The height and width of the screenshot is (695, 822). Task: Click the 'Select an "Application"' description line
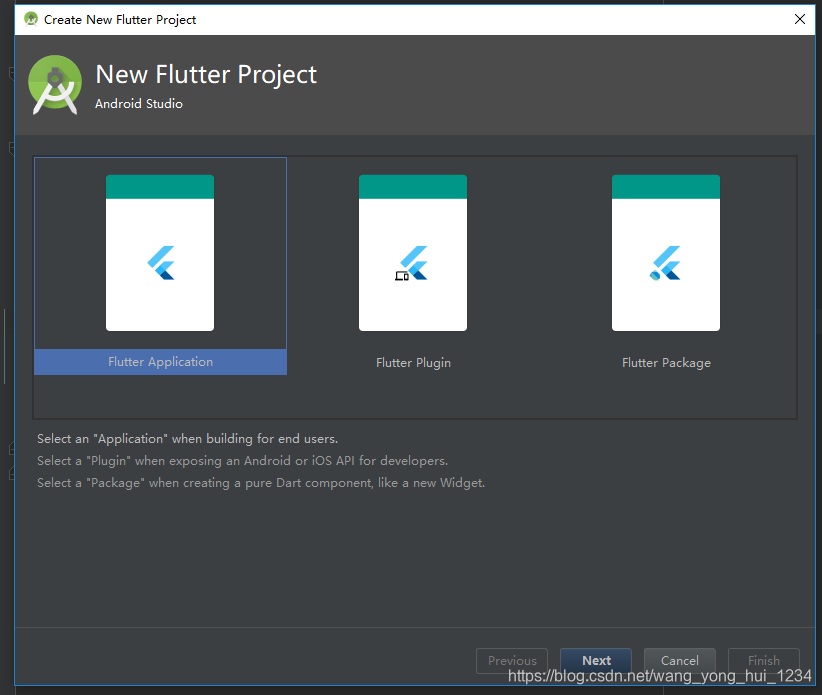click(187, 439)
